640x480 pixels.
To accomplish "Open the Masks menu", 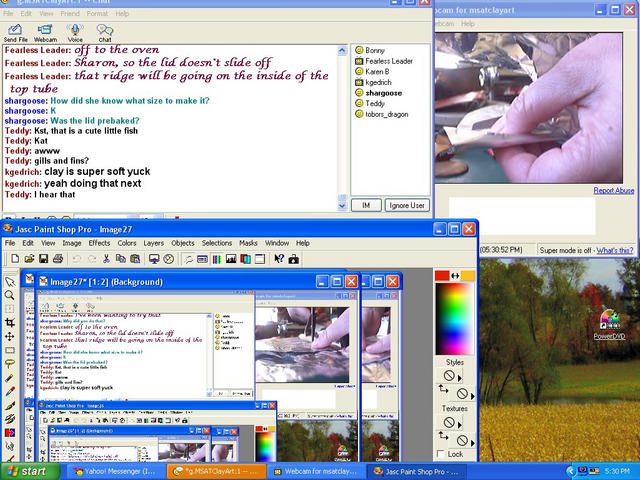I will (248, 243).
